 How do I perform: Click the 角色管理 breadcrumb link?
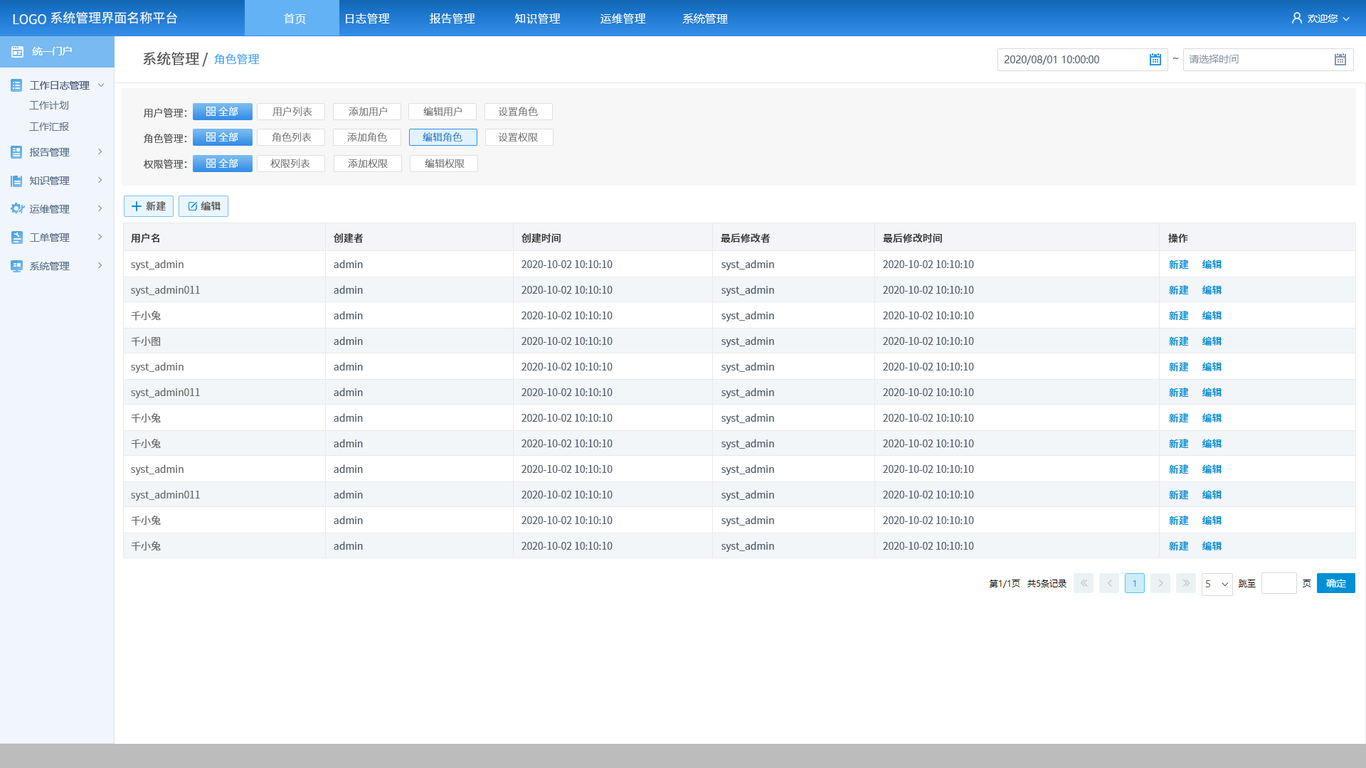pos(237,59)
